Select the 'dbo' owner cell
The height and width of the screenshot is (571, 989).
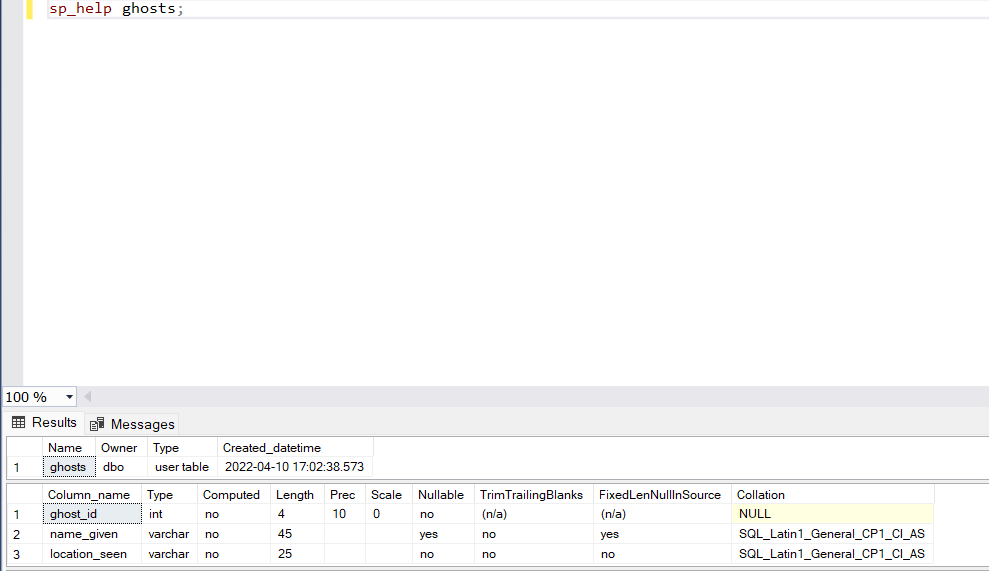(121, 467)
